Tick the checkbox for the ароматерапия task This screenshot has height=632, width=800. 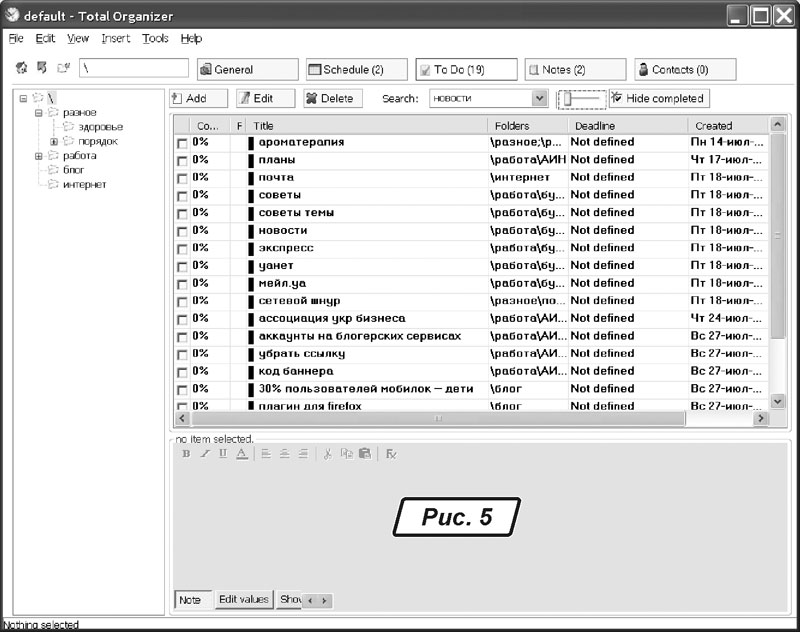pos(181,143)
